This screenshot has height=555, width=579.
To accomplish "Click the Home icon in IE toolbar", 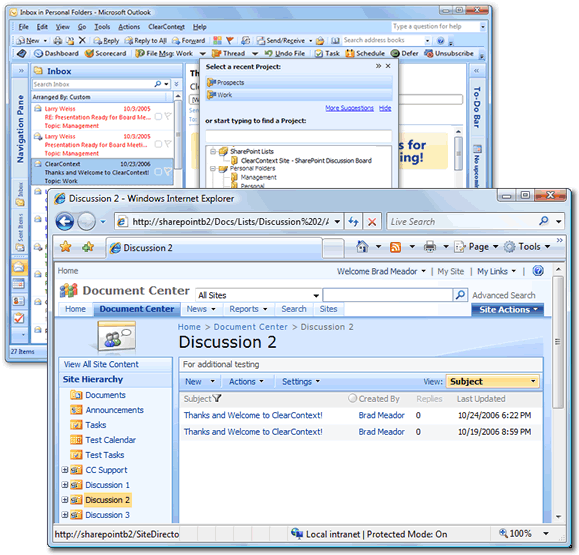I will [x=362, y=247].
